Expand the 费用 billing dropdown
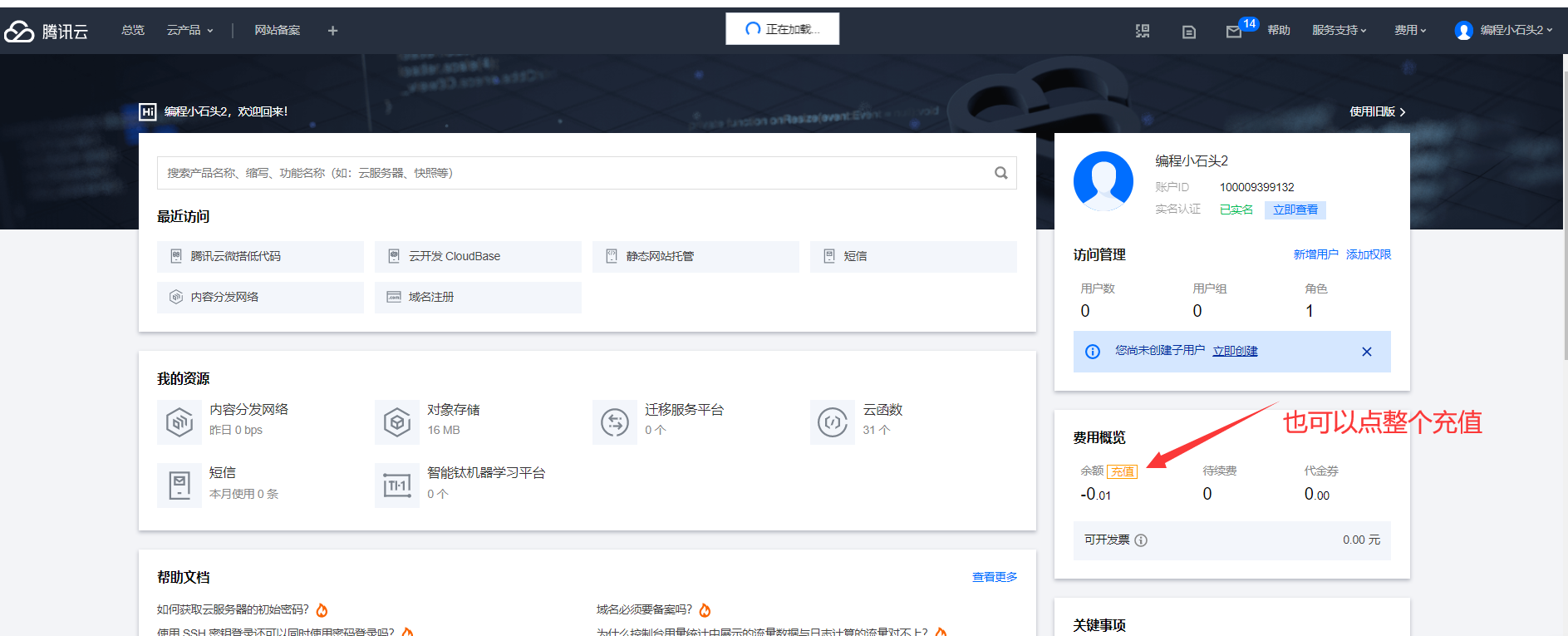Image resolution: width=1568 pixels, height=636 pixels. point(1410,30)
